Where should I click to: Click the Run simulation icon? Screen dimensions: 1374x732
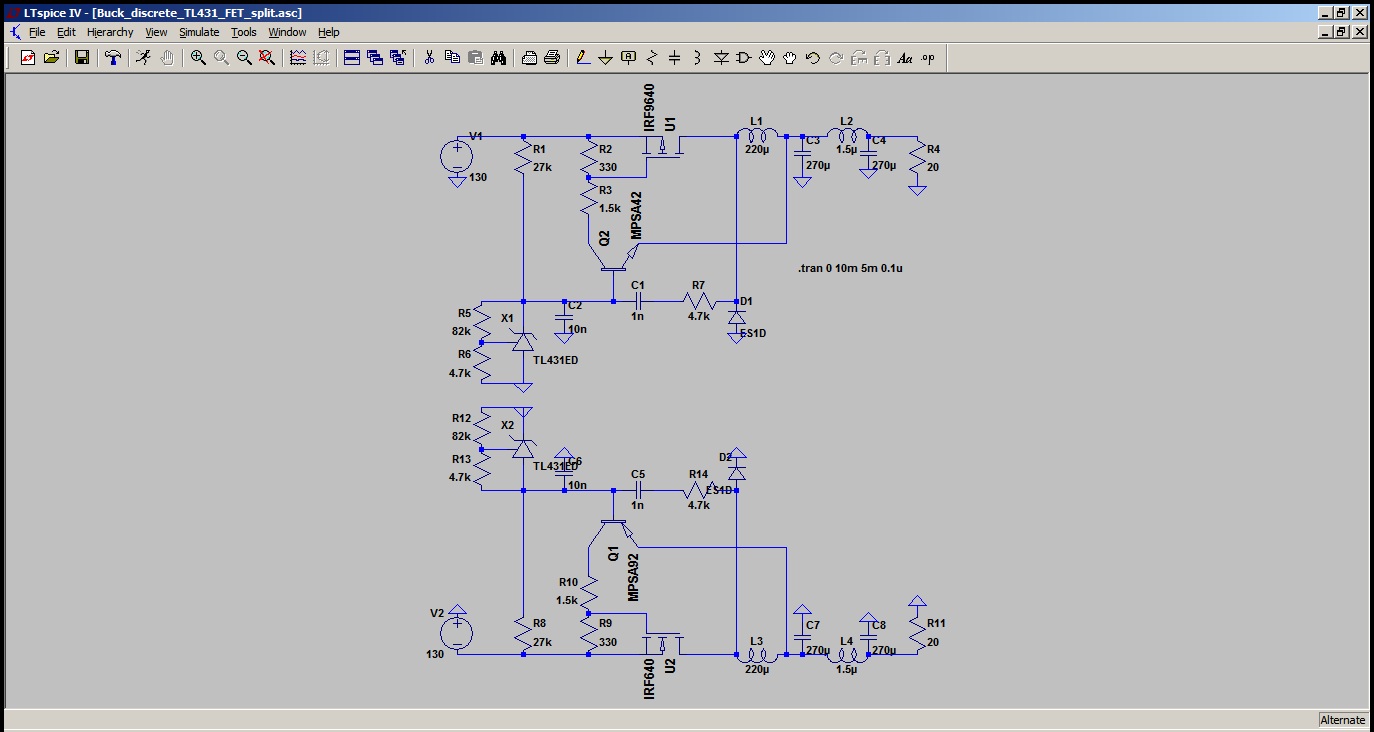[x=144, y=58]
